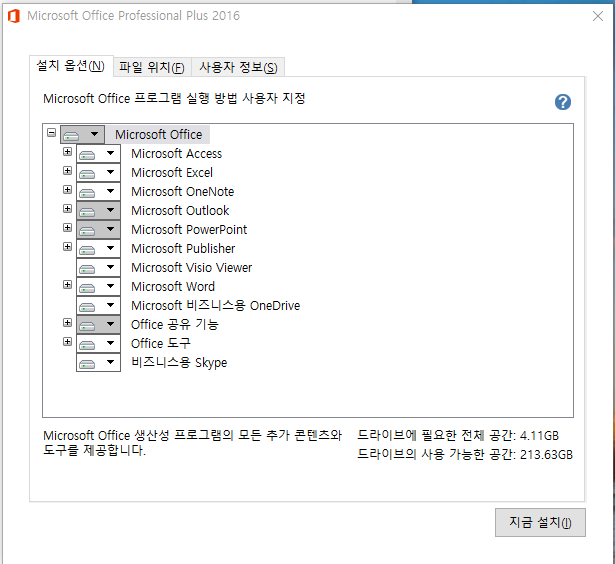
Task: Open install option dropdown for Microsoft Publisher
Action: click(98, 248)
